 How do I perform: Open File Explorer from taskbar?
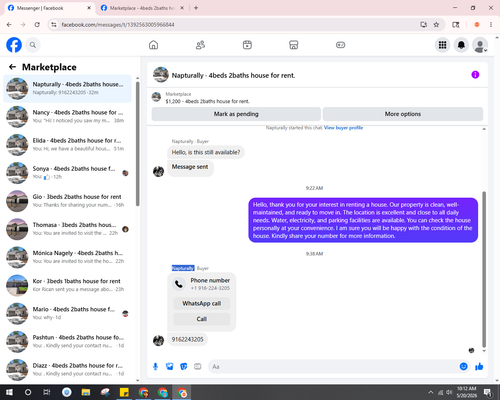[x=86, y=392]
